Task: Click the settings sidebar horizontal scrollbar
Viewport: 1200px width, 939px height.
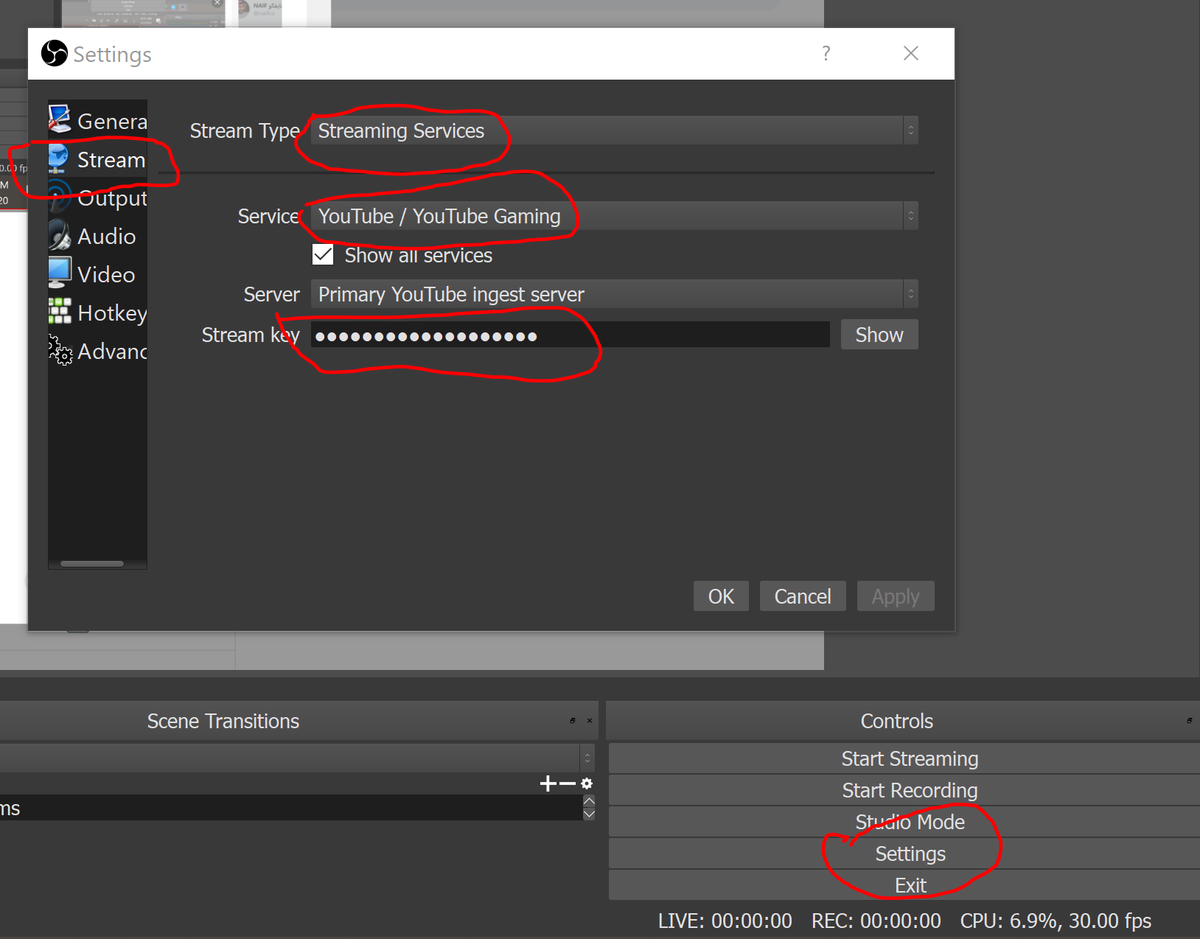Action: [93, 564]
